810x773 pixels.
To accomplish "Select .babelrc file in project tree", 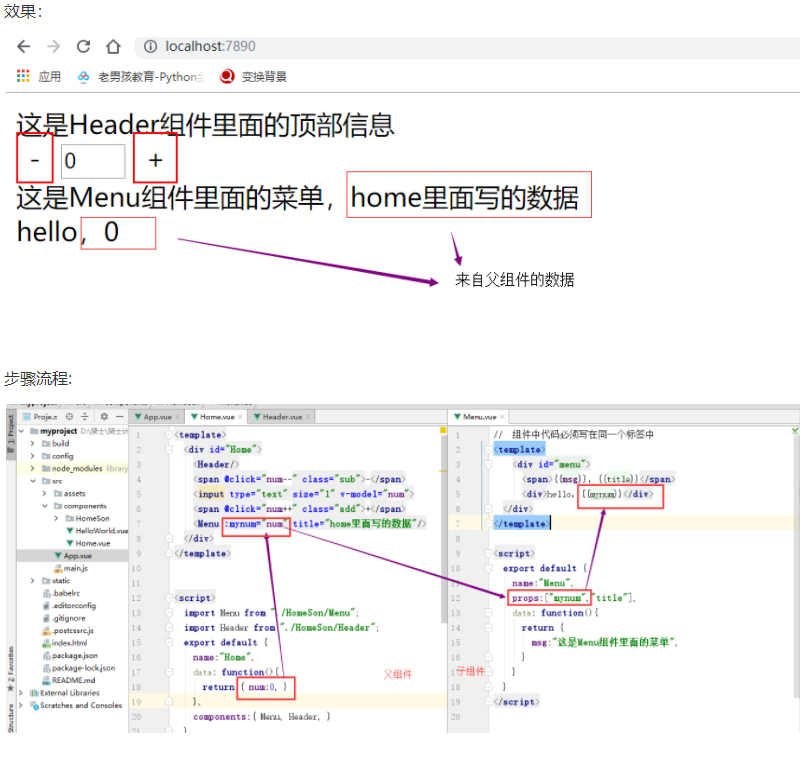I will (61, 593).
